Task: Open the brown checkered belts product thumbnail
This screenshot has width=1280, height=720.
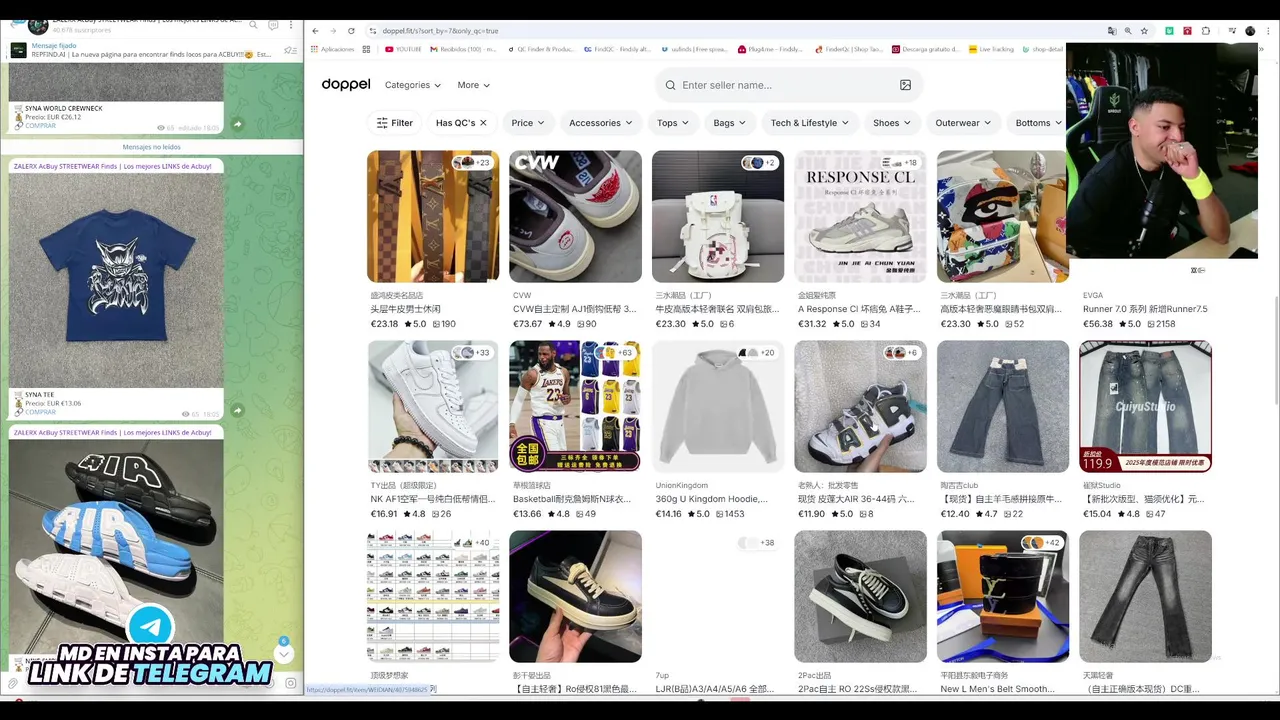Action: [433, 216]
